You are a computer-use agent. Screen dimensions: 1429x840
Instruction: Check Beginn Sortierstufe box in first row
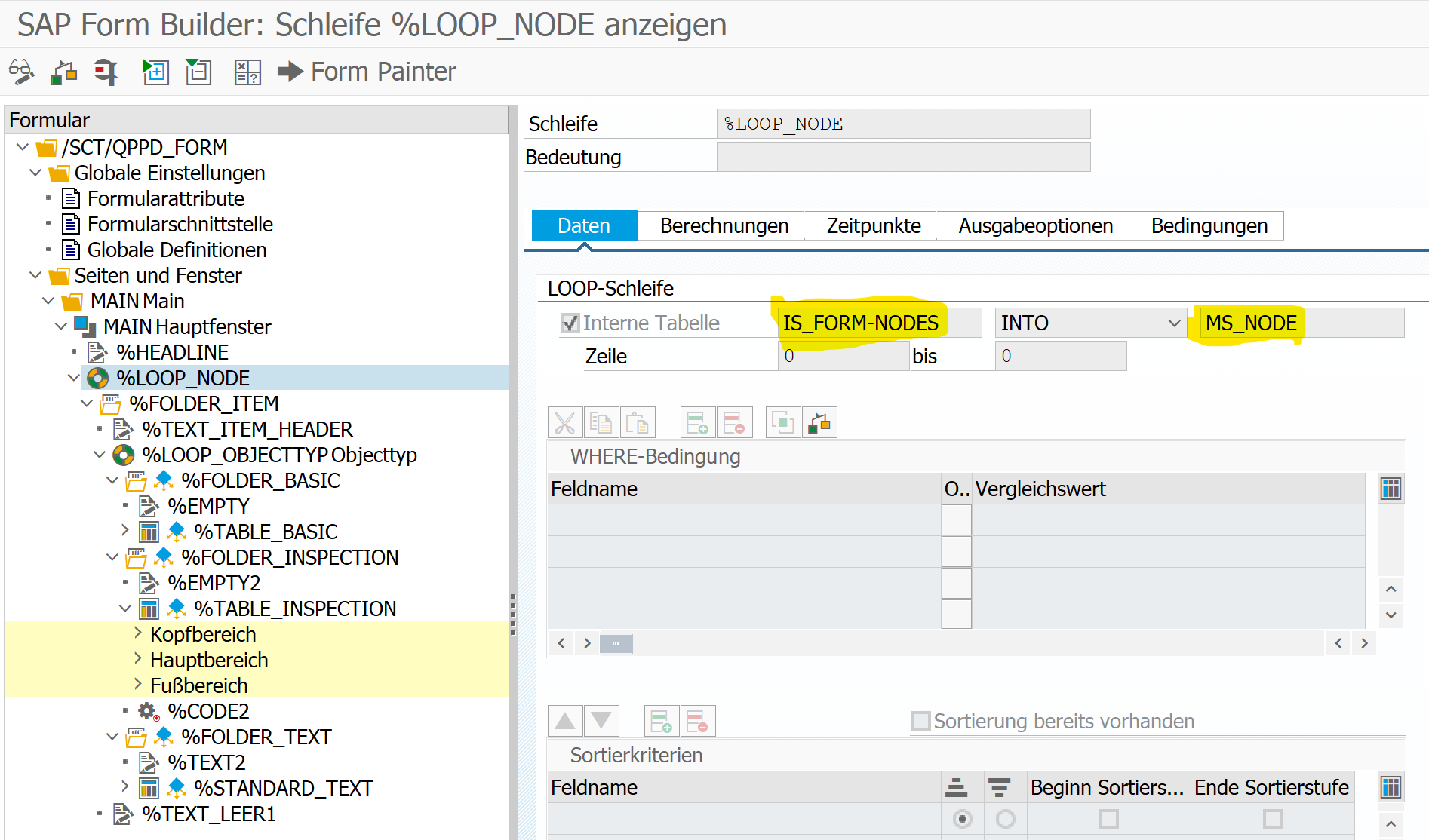[1108, 818]
